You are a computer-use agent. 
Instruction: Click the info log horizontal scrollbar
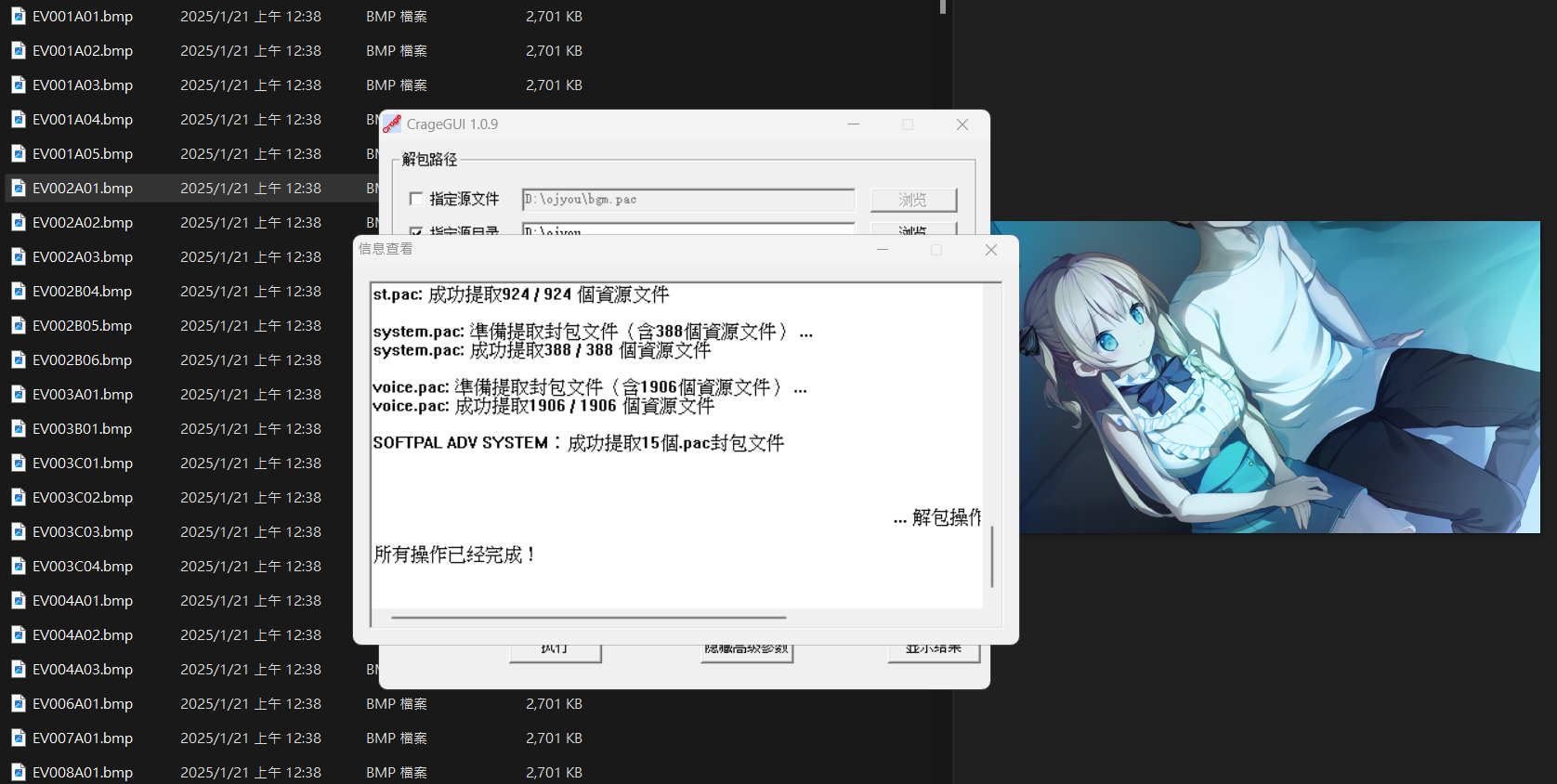(588, 617)
